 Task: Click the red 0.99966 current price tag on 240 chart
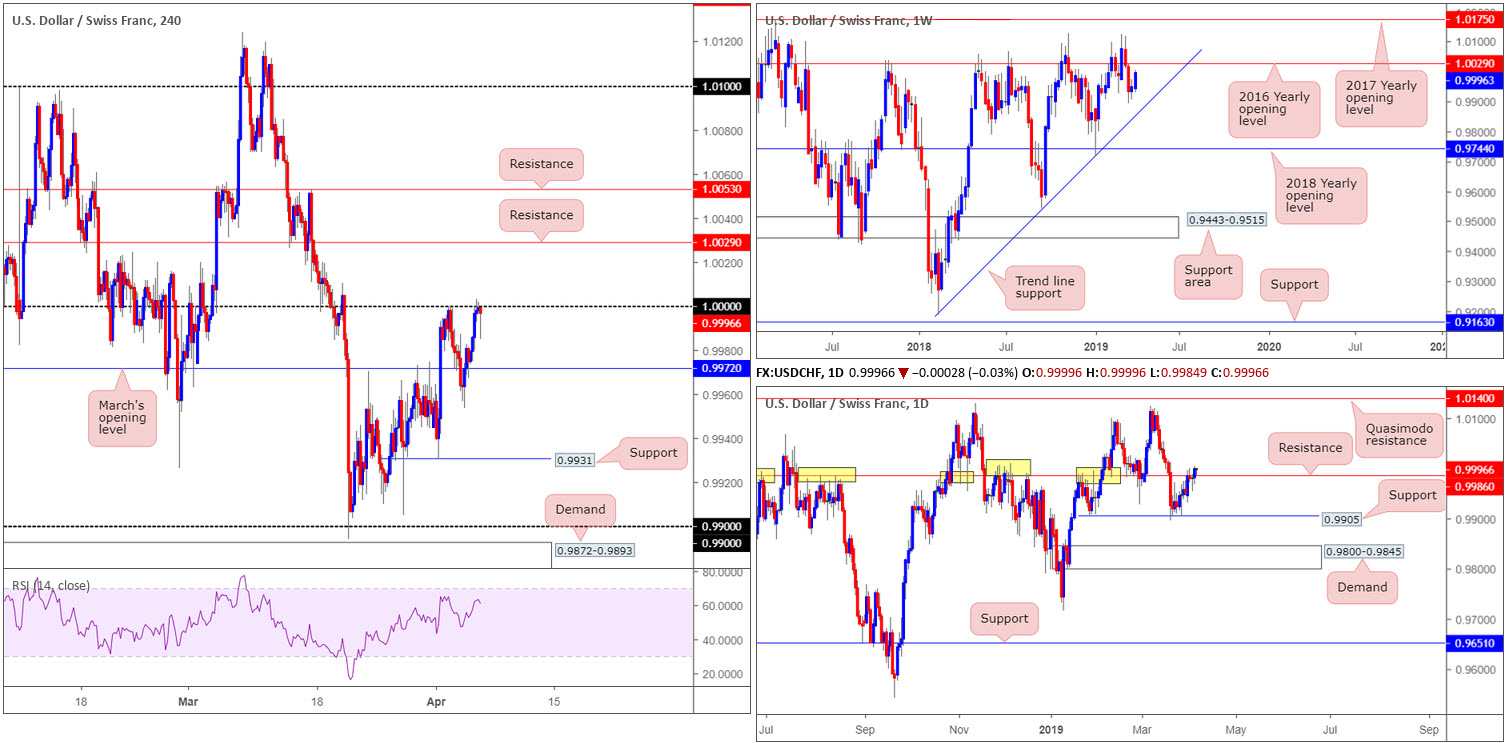click(723, 324)
